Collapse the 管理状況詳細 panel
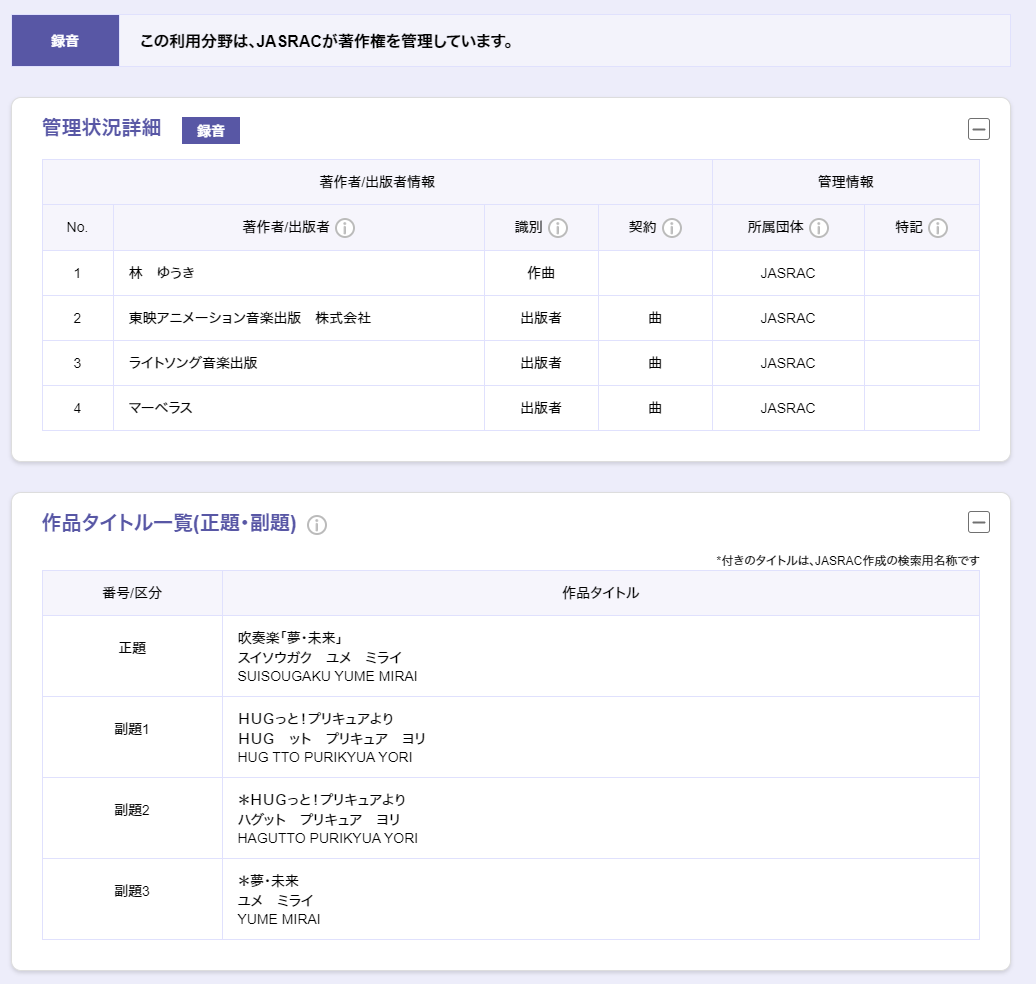Image resolution: width=1036 pixels, height=984 pixels. click(979, 129)
